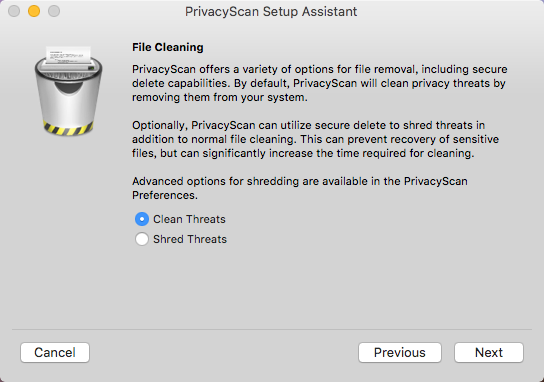This screenshot has width=544, height=382.
Task: Click the paper document feeding into shredder
Action: point(68,56)
